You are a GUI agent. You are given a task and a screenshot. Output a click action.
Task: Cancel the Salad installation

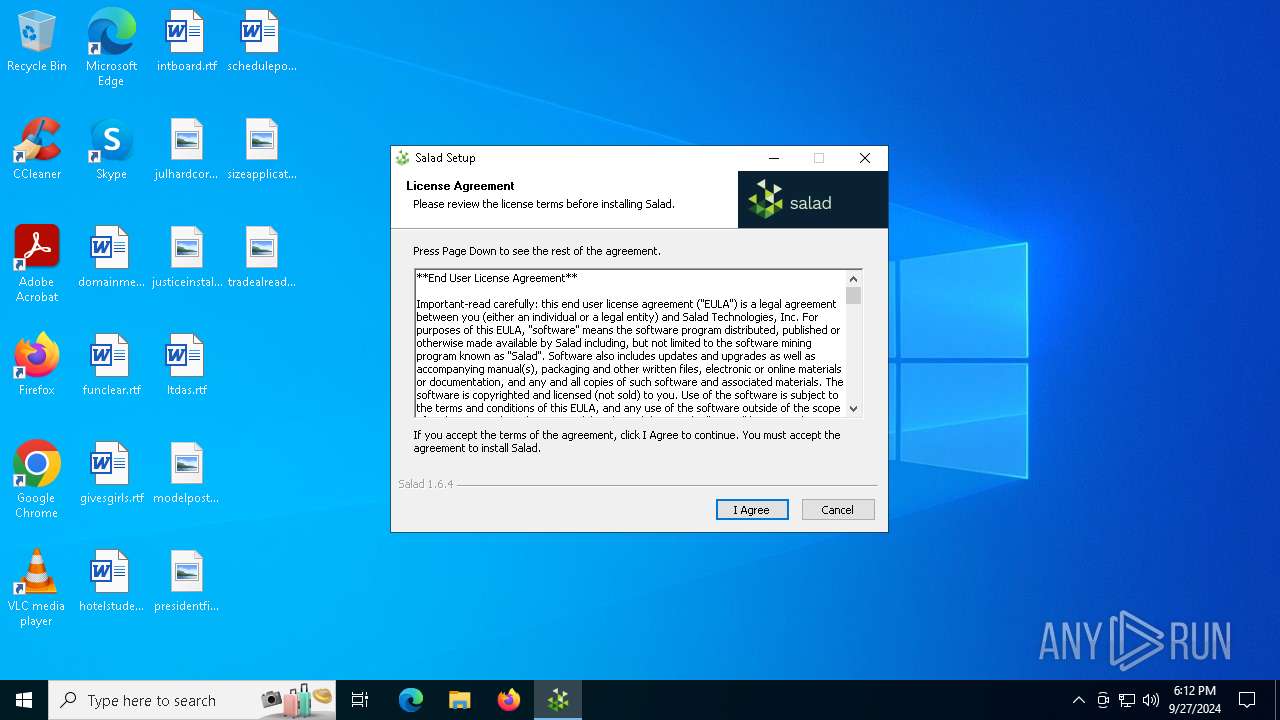(x=838, y=510)
